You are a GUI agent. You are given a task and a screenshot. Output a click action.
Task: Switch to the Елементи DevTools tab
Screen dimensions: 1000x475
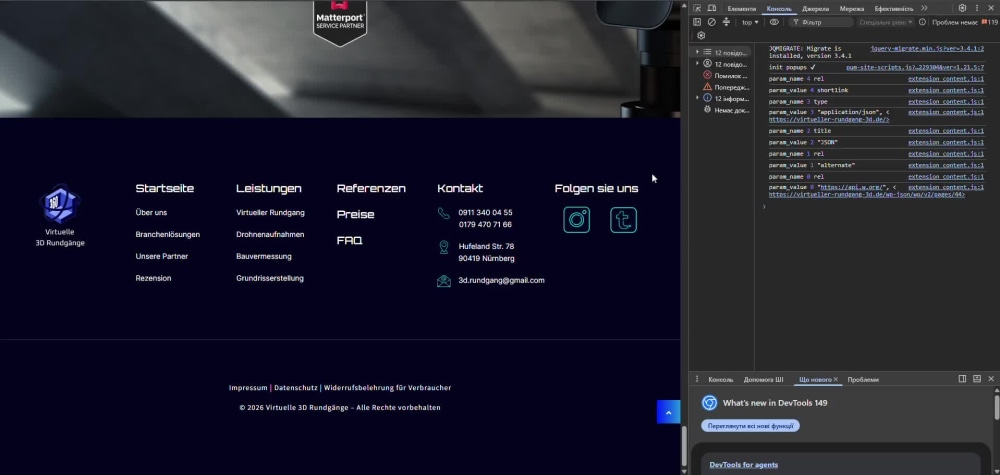pos(741,8)
